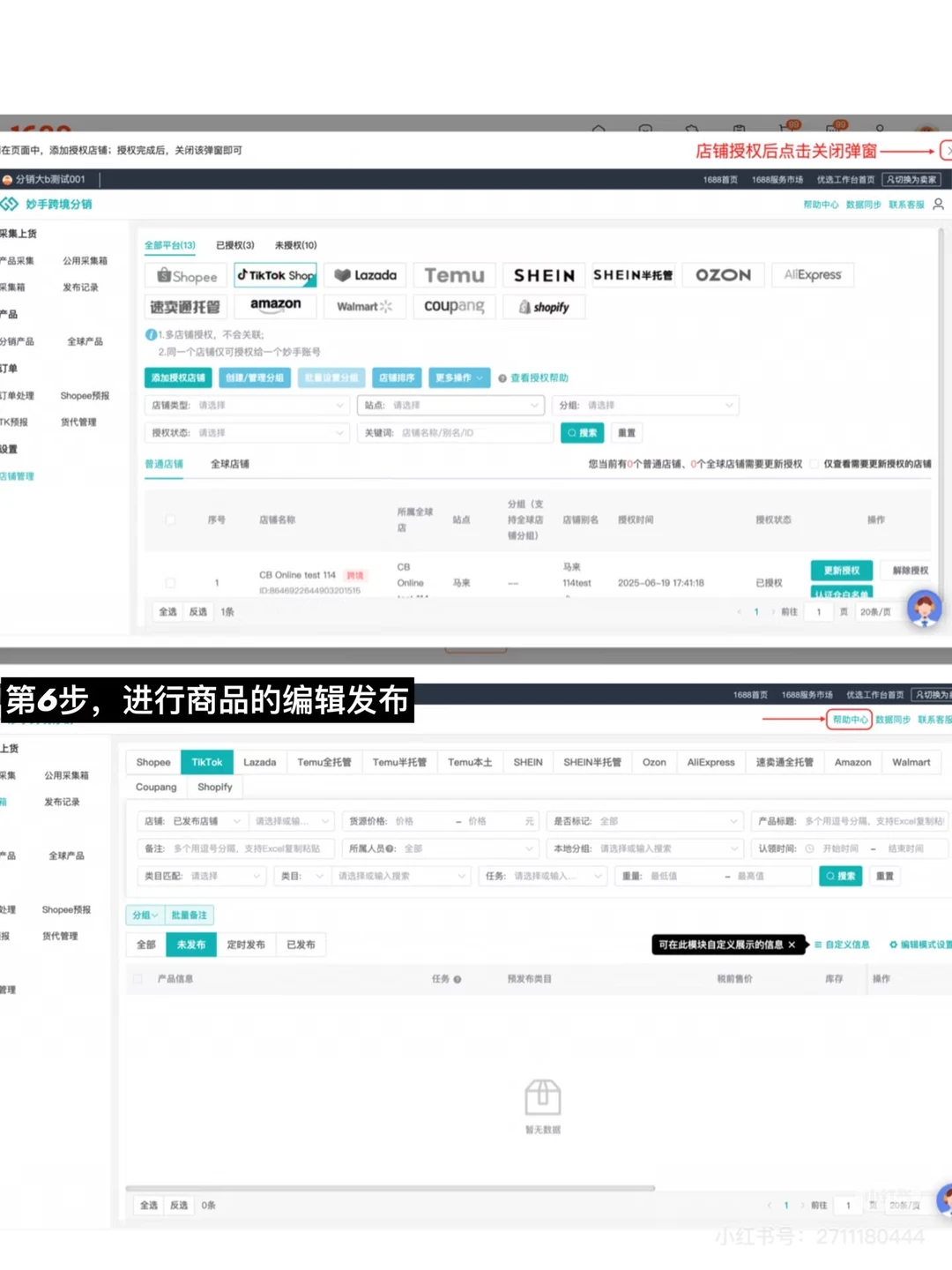952x1270 pixels.
Task: Tick the store table header checkbox
Action: pyautogui.click(x=170, y=520)
